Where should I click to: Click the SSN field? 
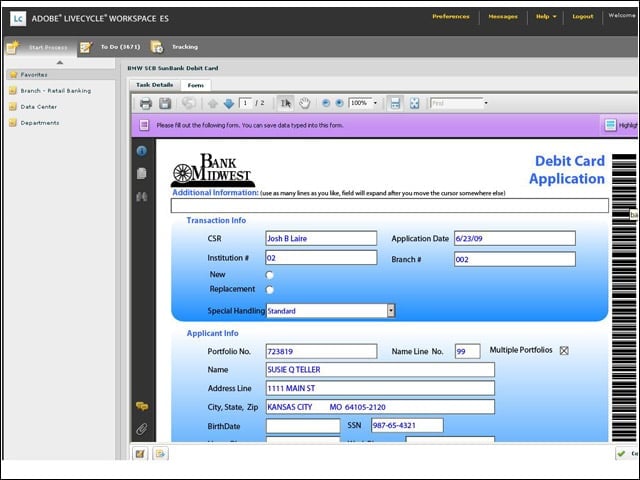pos(407,425)
